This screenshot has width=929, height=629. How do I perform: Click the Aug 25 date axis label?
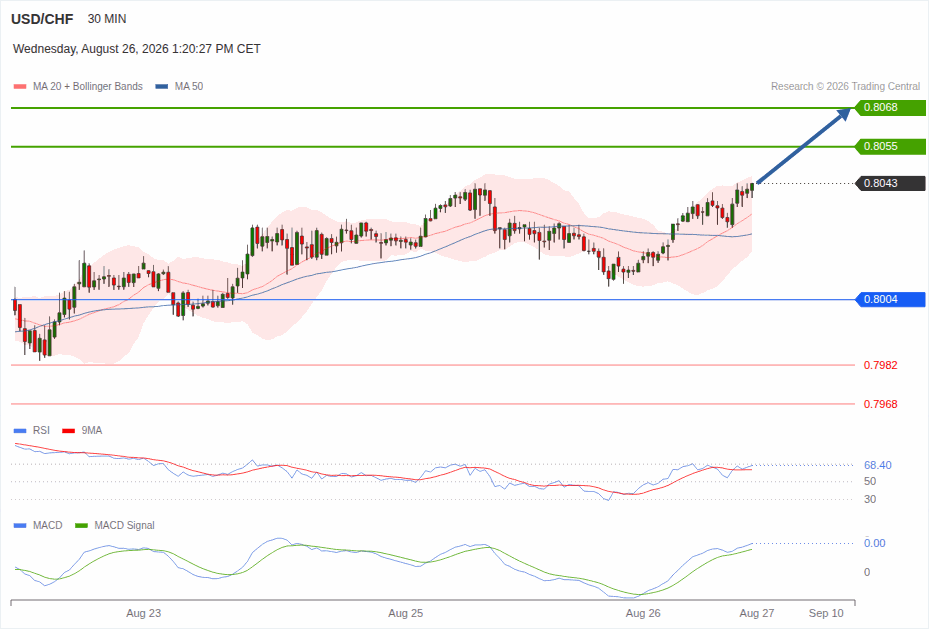pos(406,614)
